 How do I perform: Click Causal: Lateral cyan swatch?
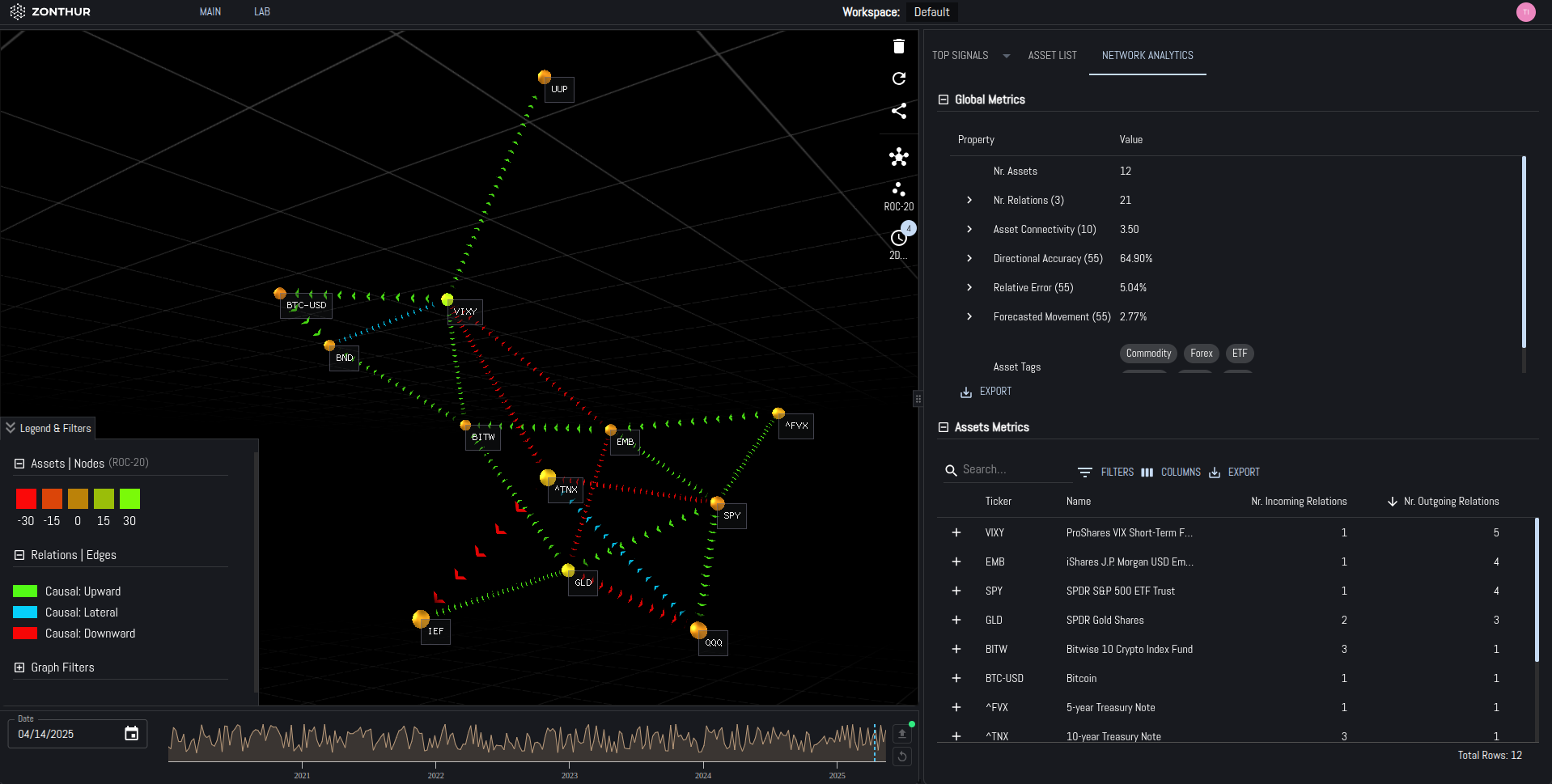point(25,612)
